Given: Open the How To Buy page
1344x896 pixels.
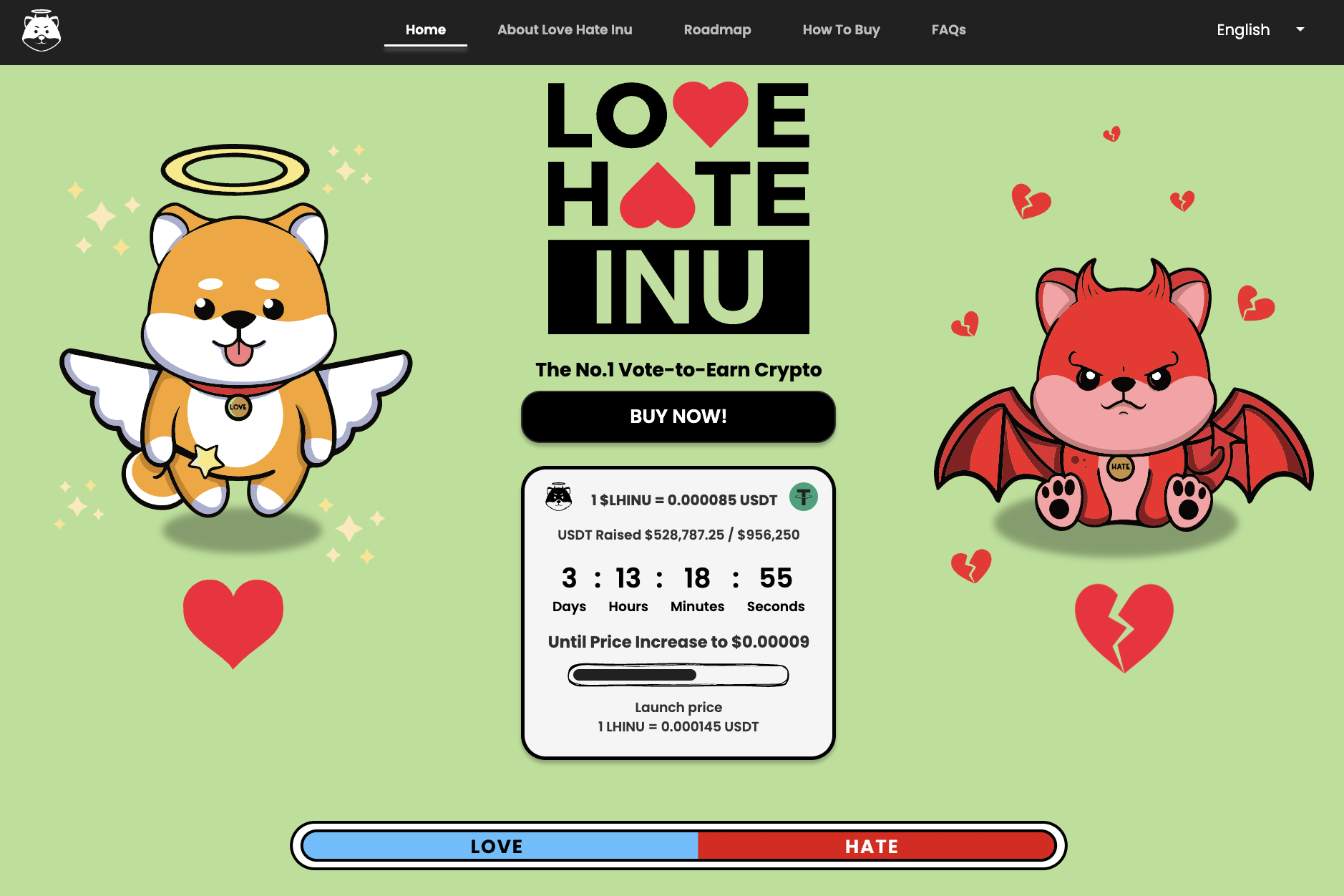Looking at the screenshot, I should pos(841,30).
